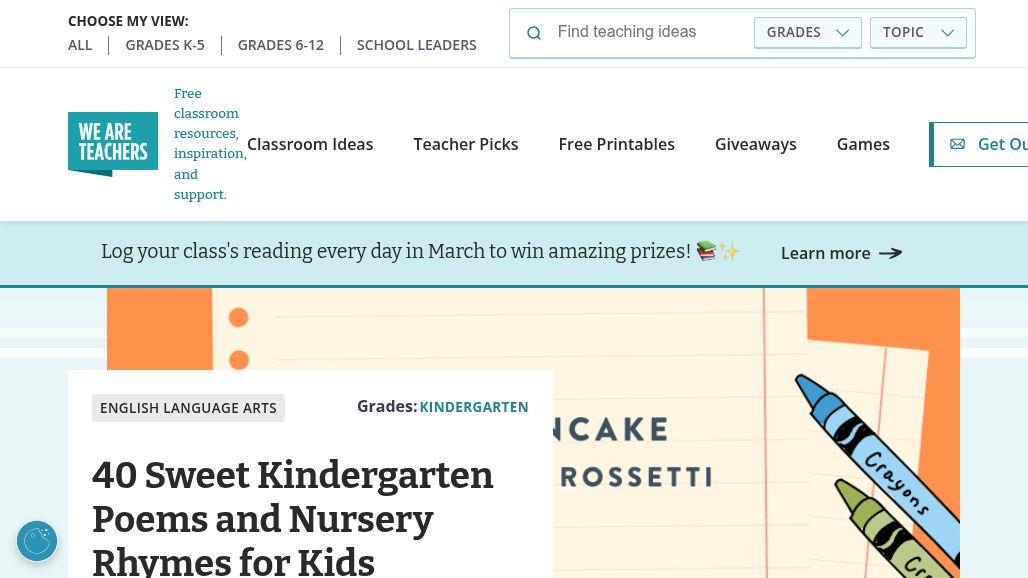Click the arrow icon beside Learn more
Screen dimensions: 1028x578
point(890,253)
